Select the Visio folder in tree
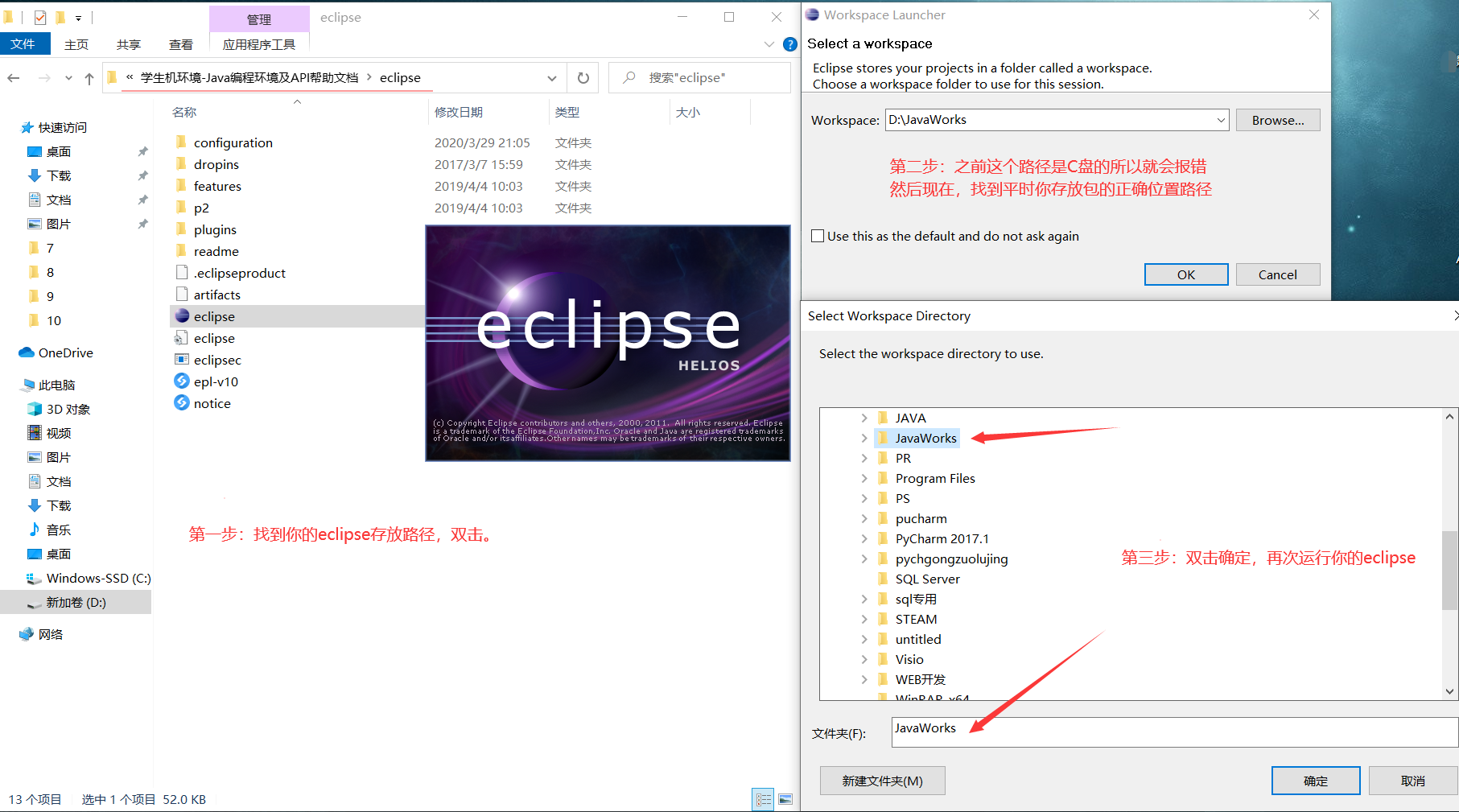This screenshot has width=1459, height=812. [x=909, y=659]
